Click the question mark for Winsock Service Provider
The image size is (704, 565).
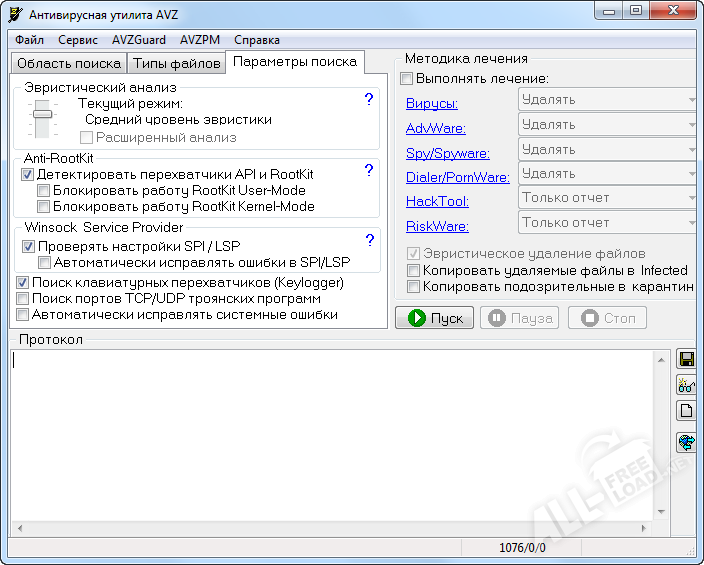click(x=368, y=240)
